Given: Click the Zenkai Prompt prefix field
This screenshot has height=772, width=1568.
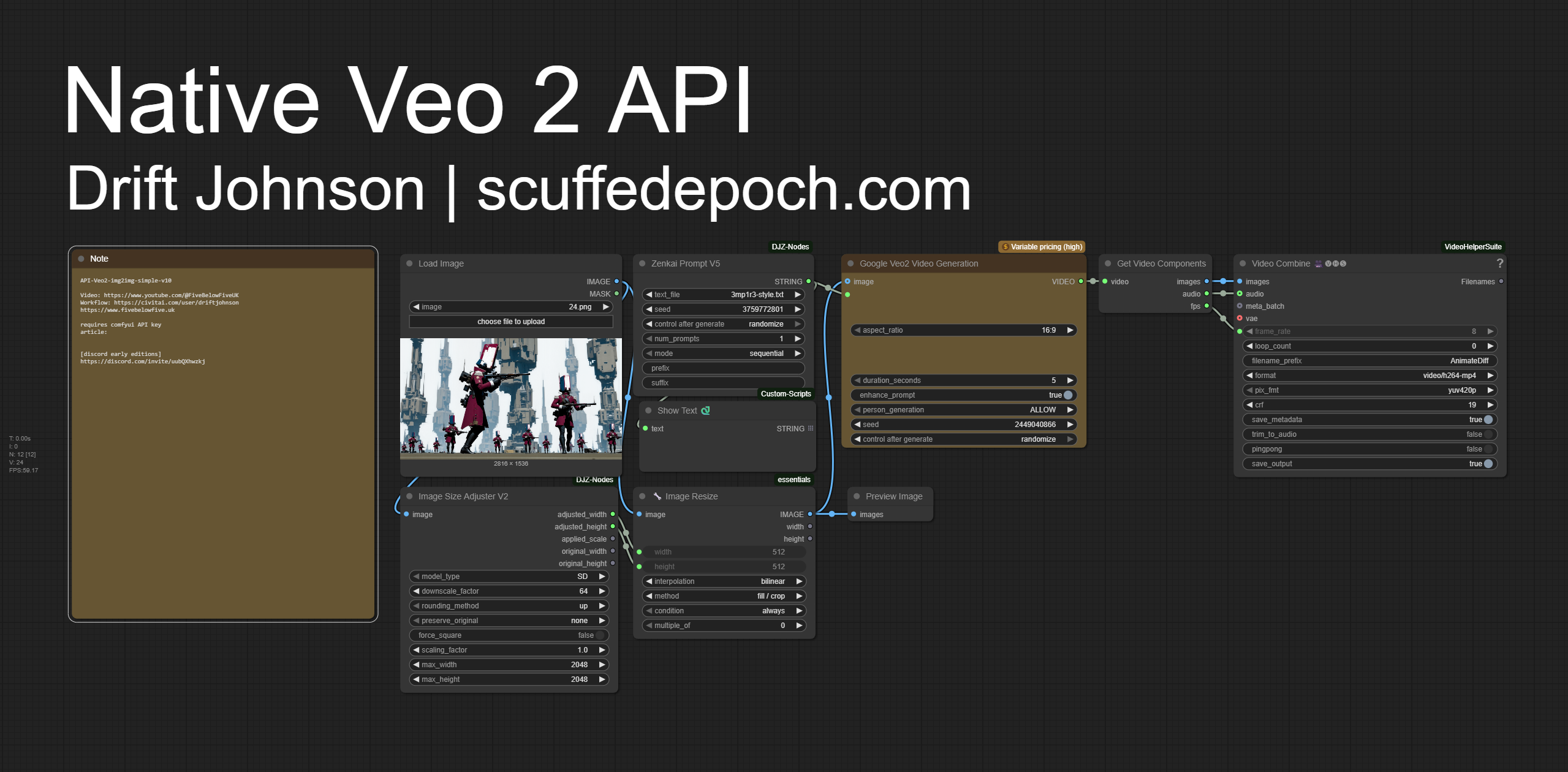Looking at the screenshot, I should pyautogui.click(x=723, y=368).
